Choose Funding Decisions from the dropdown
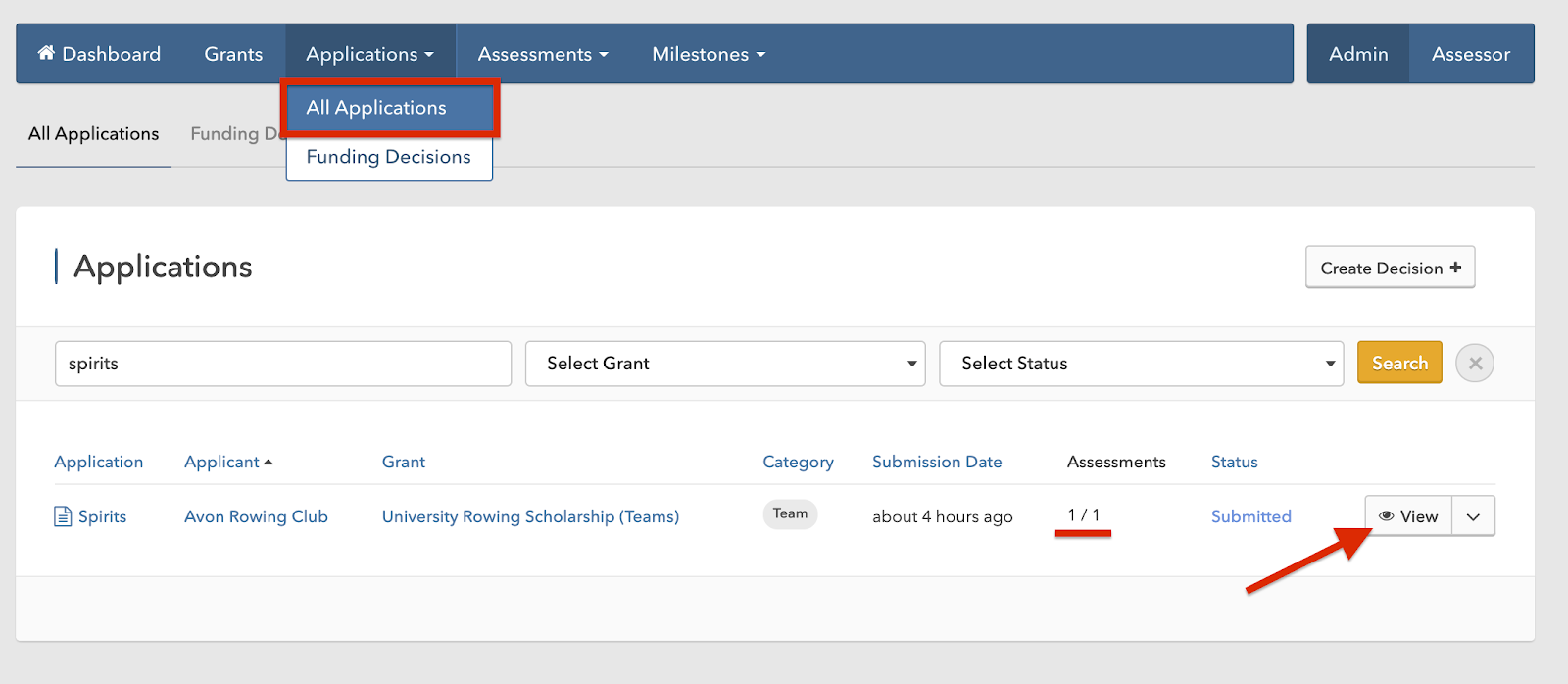Screen dimensions: 1568x684 pos(389,157)
